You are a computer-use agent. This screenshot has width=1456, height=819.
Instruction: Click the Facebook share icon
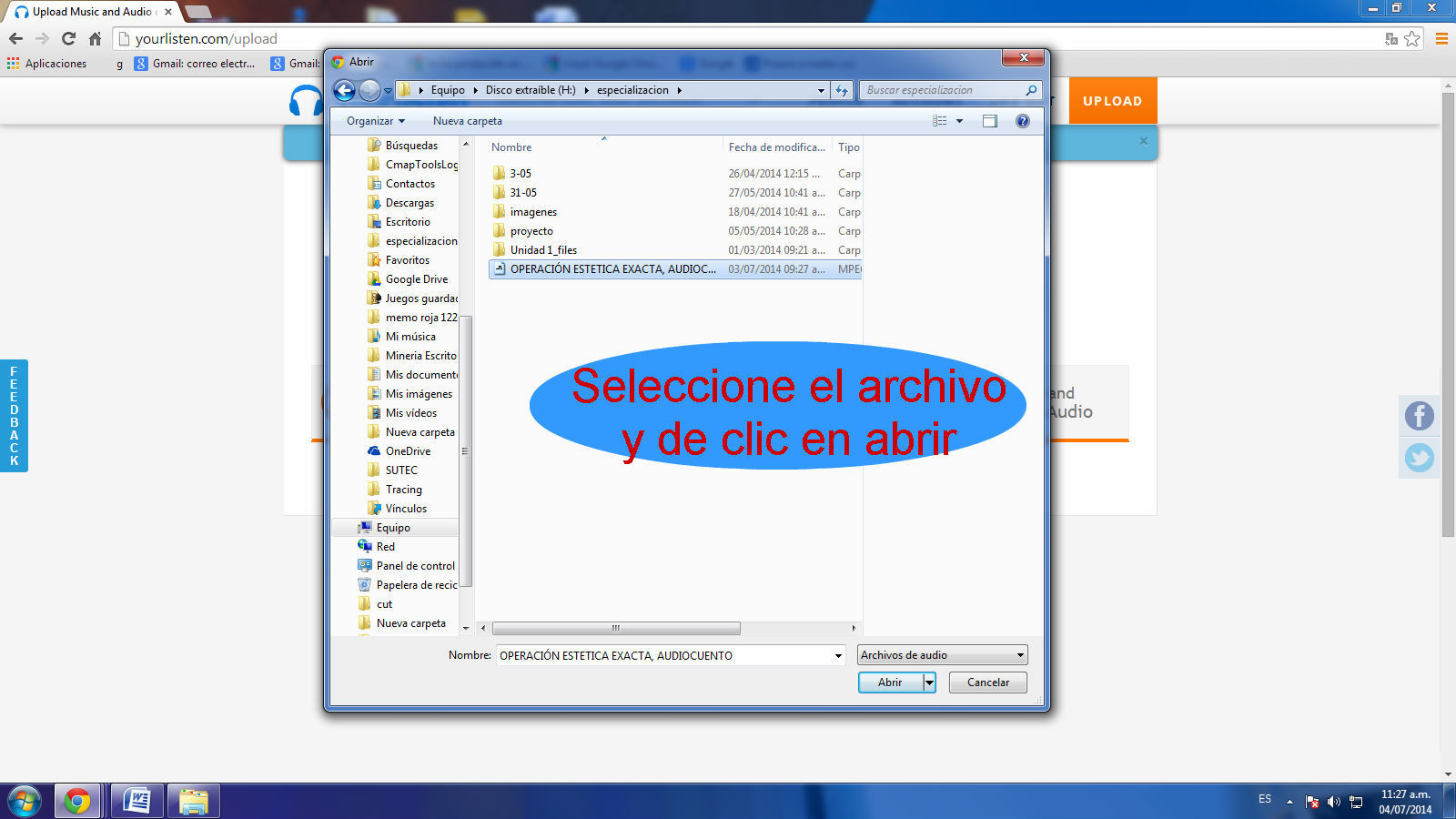point(1419,416)
